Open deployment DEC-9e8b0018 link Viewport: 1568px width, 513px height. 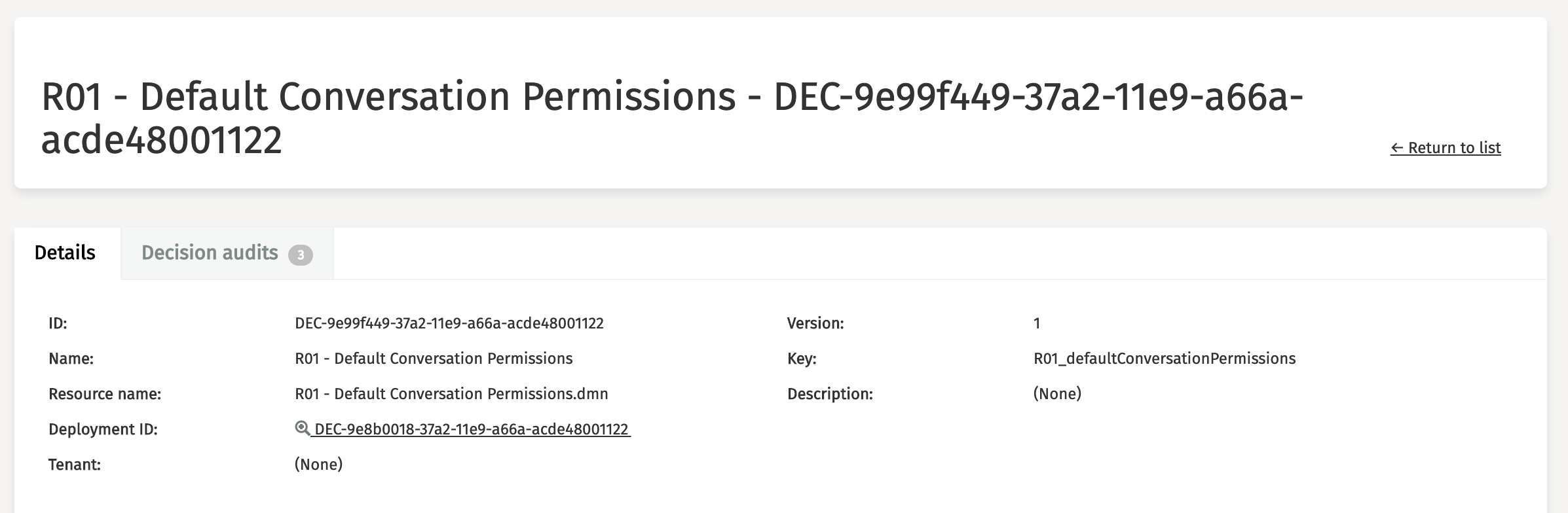(x=471, y=430)
